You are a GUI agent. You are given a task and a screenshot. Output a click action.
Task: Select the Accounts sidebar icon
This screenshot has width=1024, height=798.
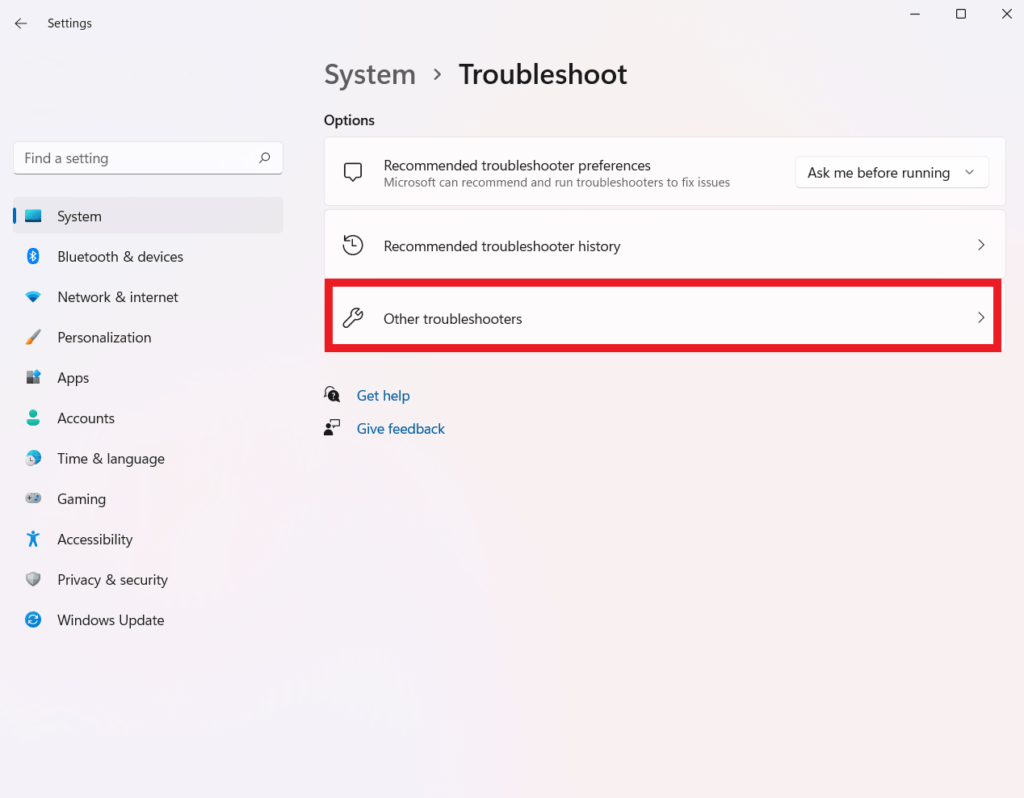point(33,418)
